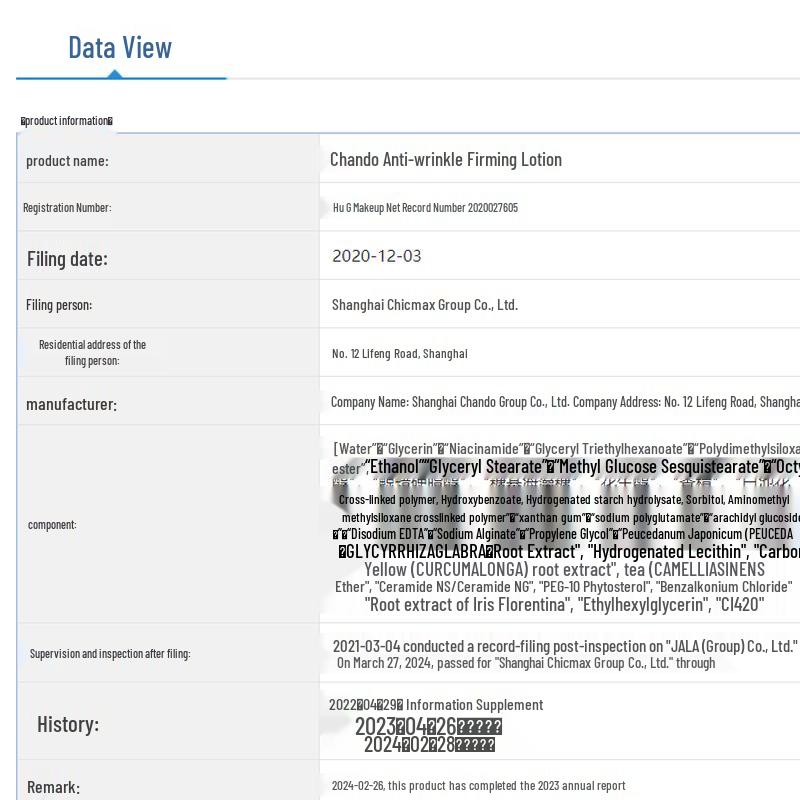Click the component: label
Image resolution: width=800 pixels, height=800 pixels.
point(52,524)
